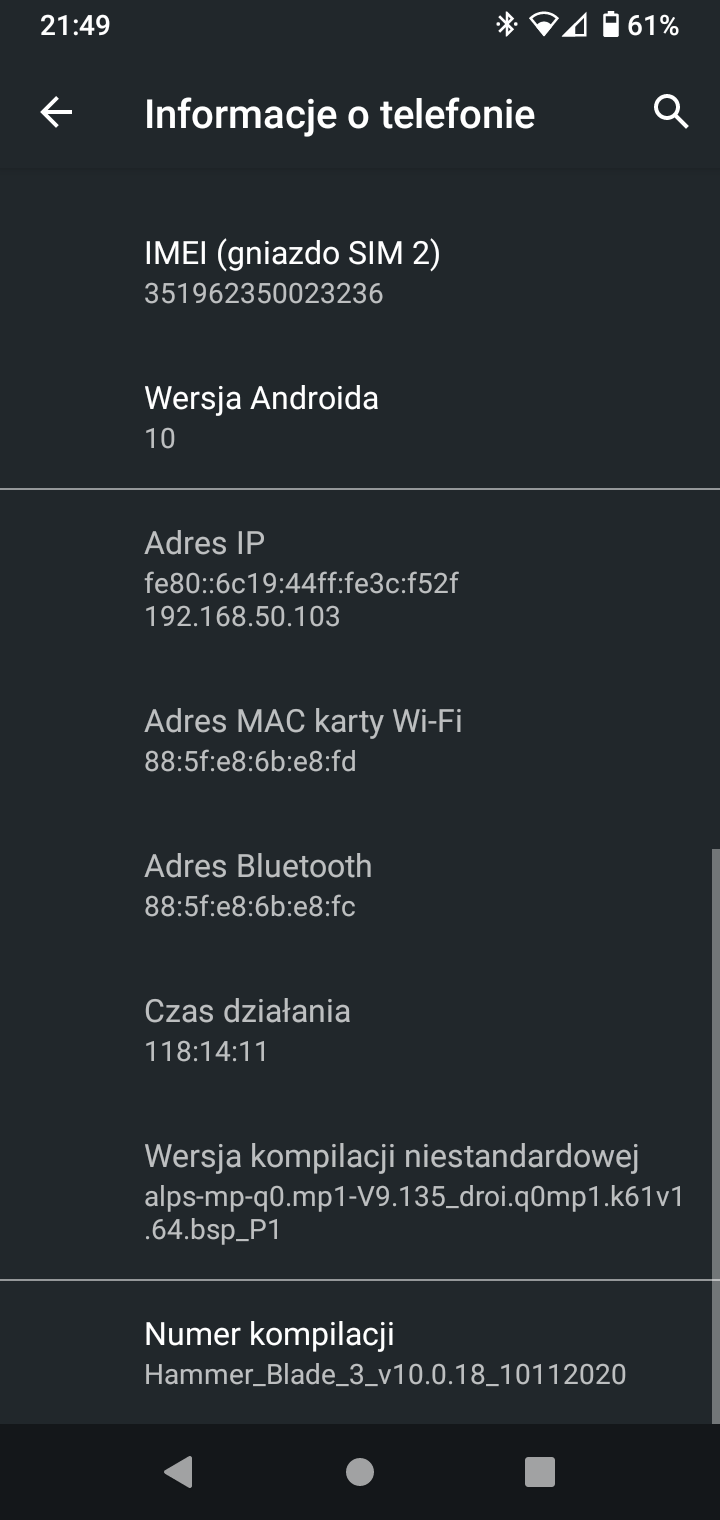
Task: Tap the back arrow icon
Action: point(56,113)
